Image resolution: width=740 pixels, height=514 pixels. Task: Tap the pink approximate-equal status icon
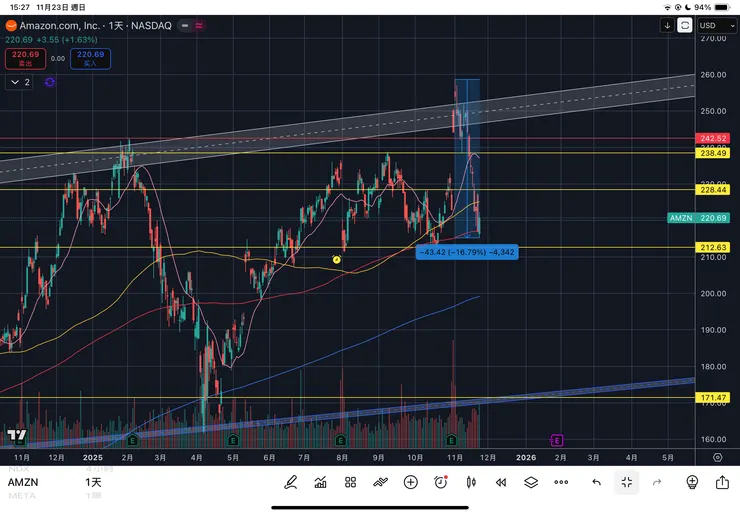pos(199,25)
